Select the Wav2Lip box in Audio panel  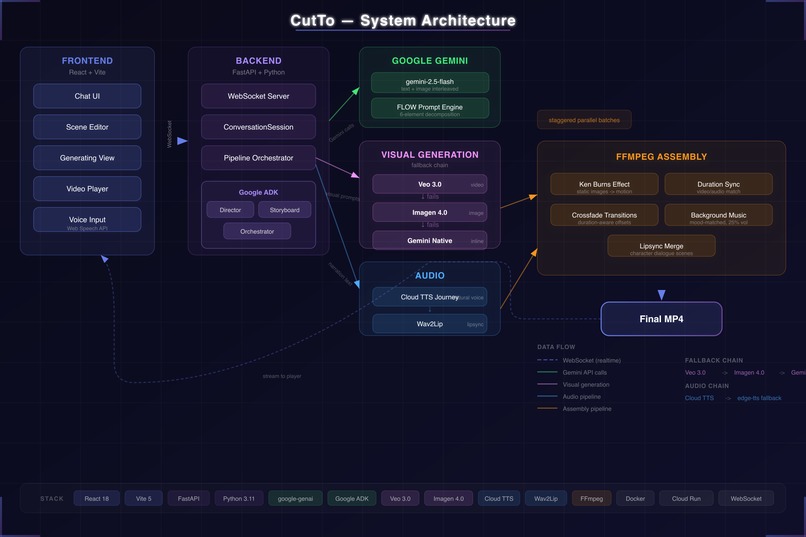[x=430, y=324]
